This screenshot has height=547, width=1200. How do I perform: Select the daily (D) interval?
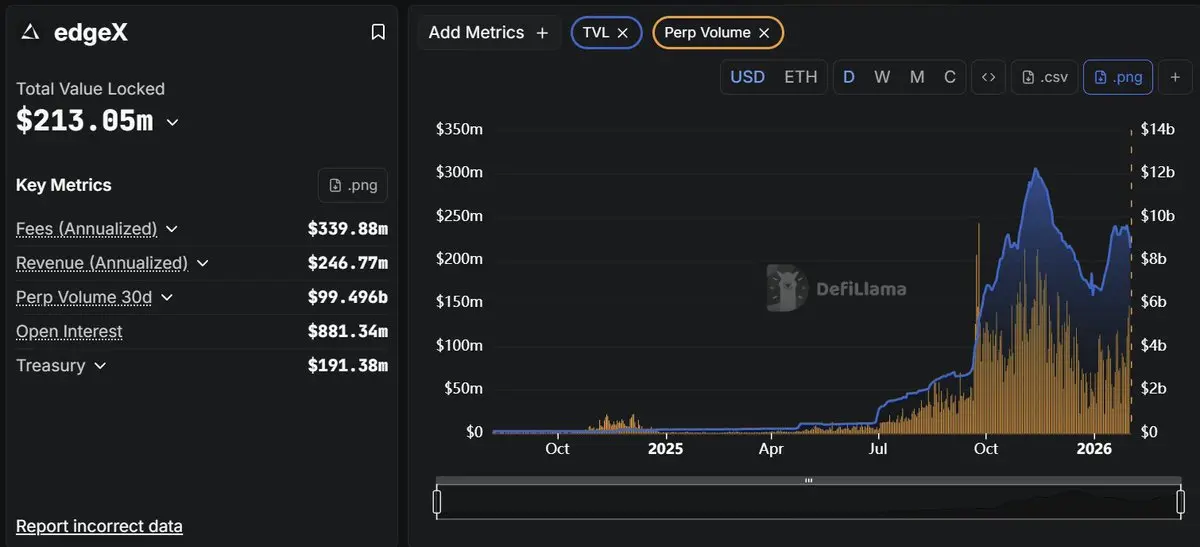849,77
